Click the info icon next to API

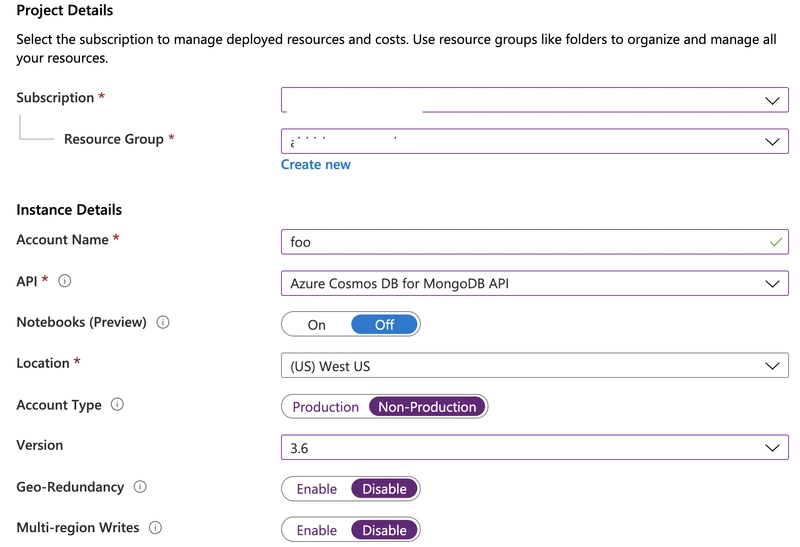click(x=65, y=281)
